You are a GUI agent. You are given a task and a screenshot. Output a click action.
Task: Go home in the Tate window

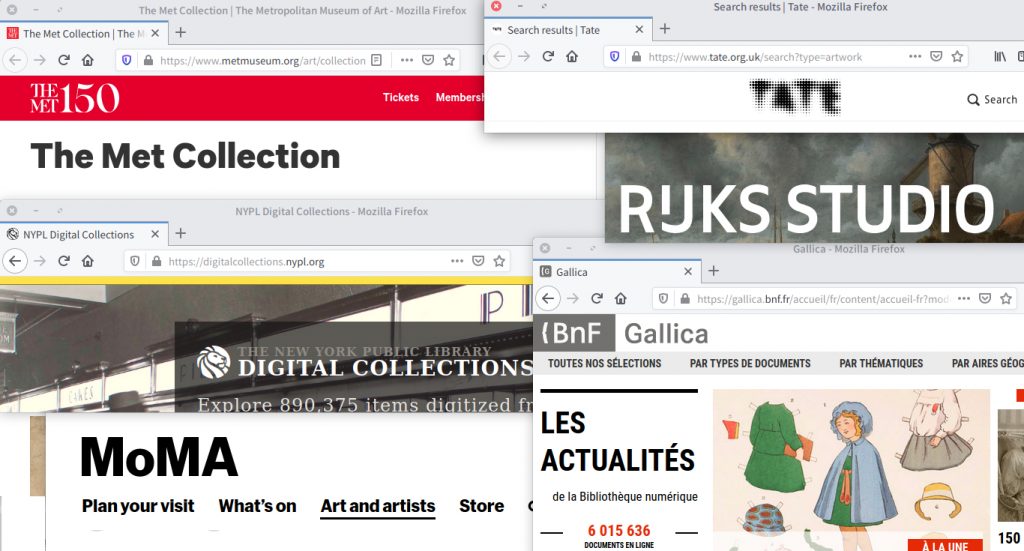point(572,56)
